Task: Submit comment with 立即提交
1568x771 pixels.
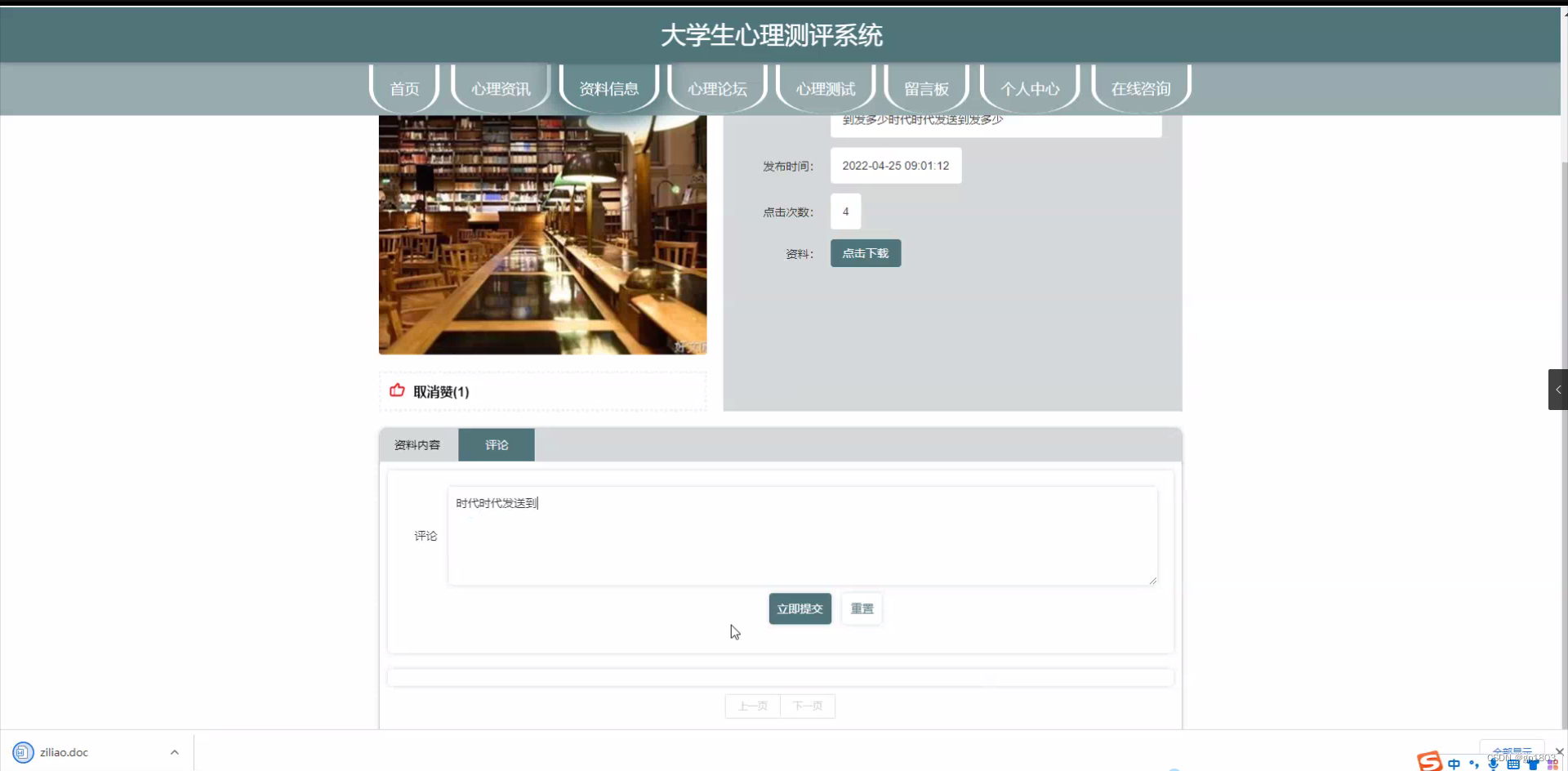Action: pos(800,608)
